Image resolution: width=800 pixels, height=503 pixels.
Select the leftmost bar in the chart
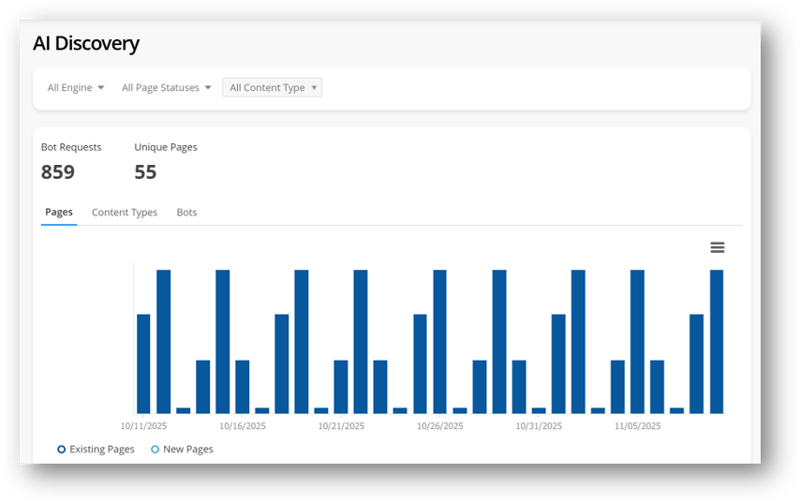point(143,363)
